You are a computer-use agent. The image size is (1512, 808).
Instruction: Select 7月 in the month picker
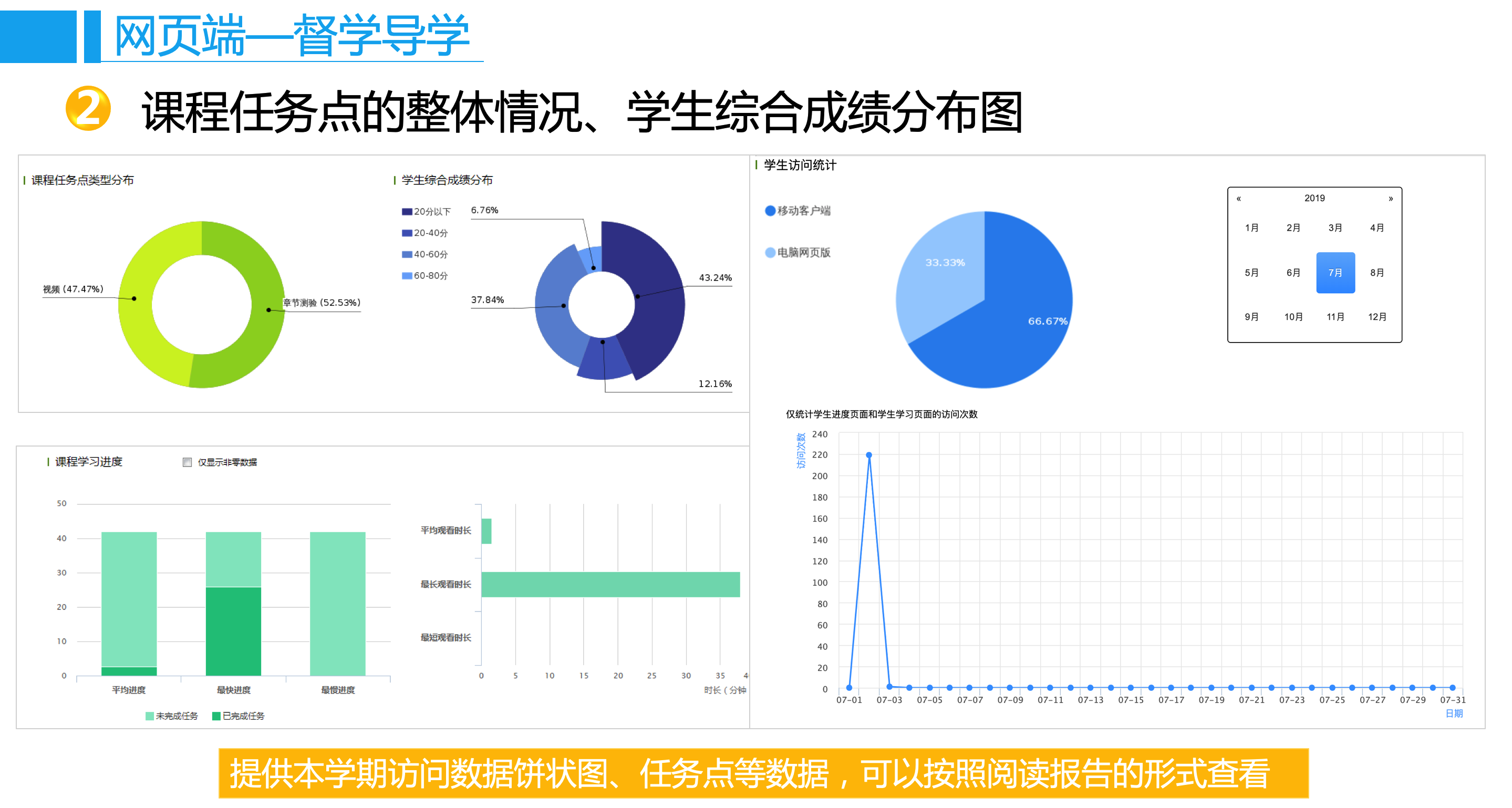point(1335,272)
